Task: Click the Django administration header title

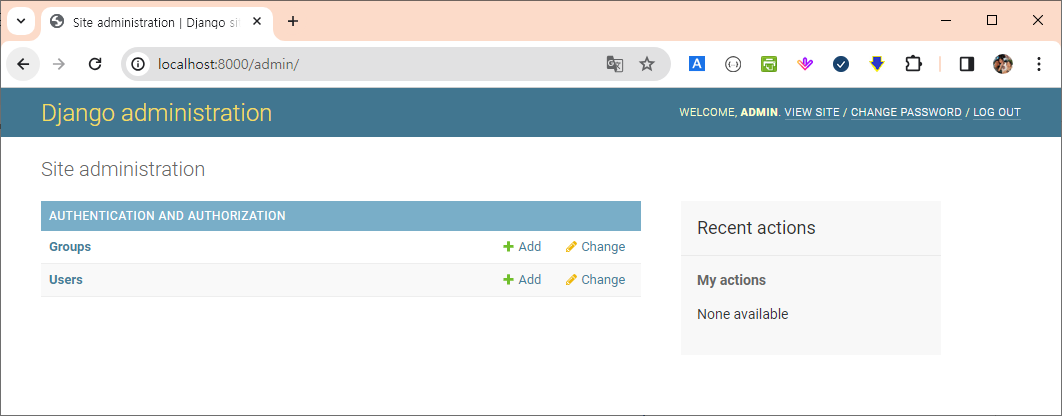Action: point(156,112)
